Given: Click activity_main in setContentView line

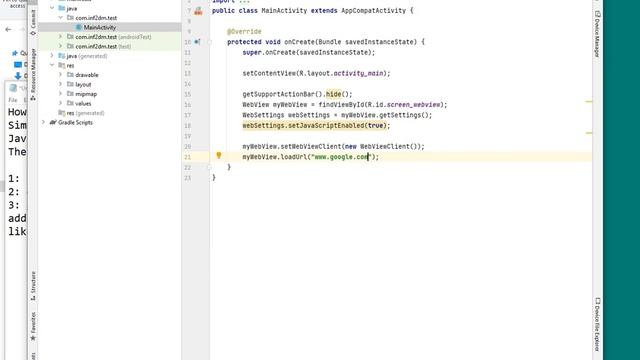Looking at the screenshot, I should (358, 73).
